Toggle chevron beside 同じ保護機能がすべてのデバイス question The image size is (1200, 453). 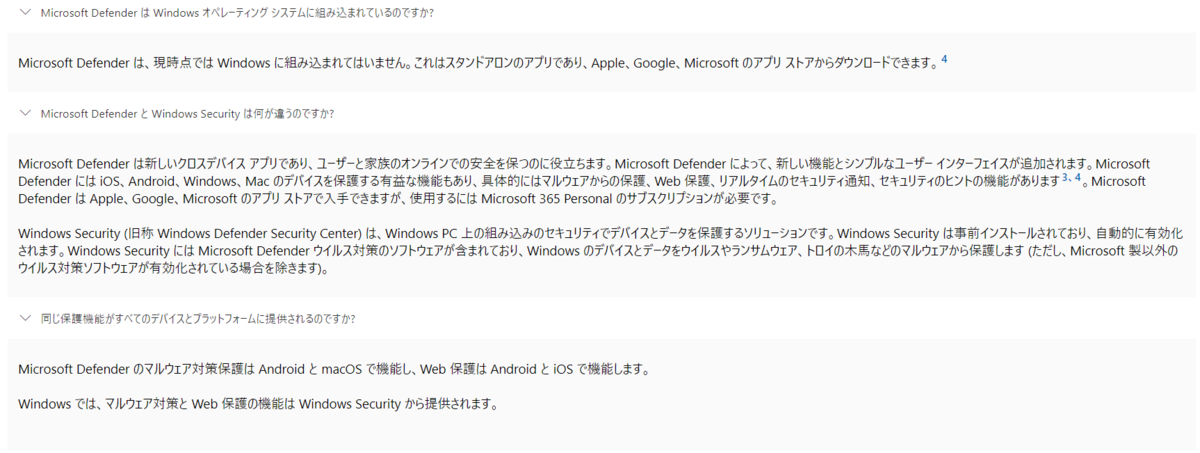25,318
